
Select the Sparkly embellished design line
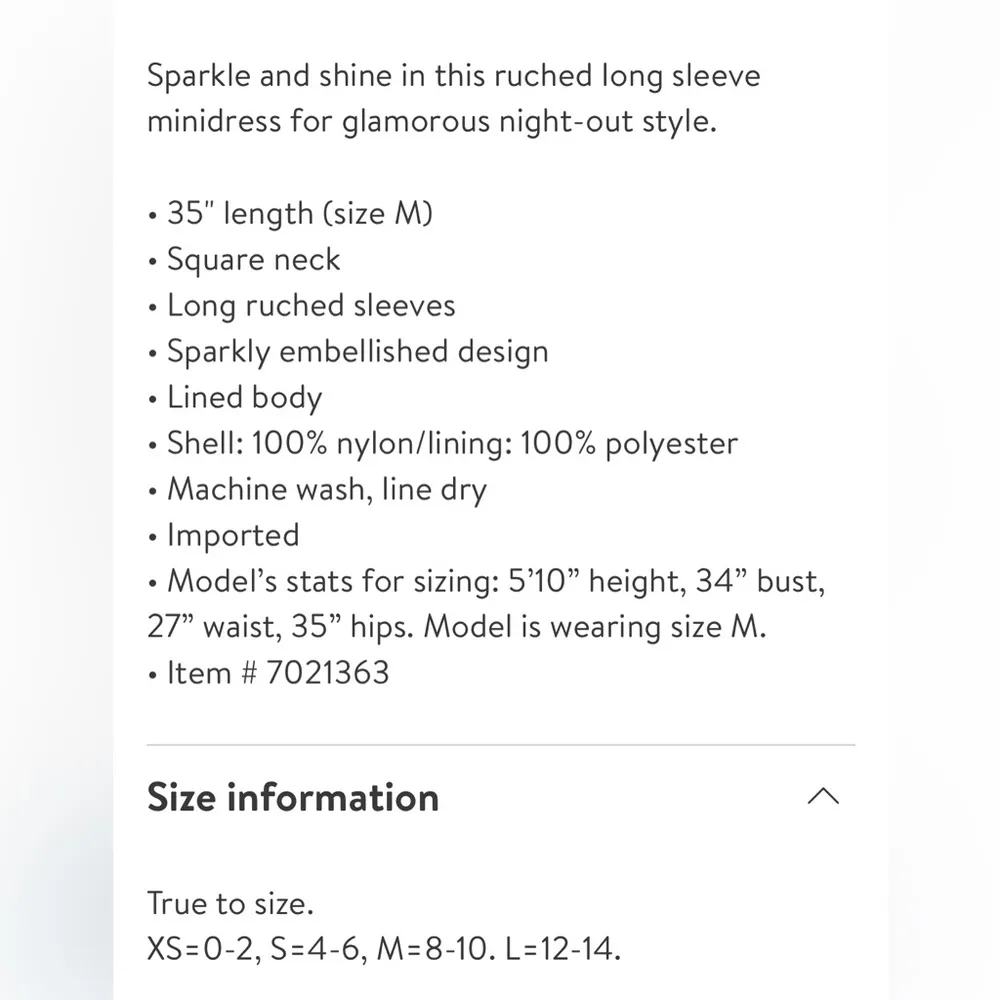click(357, 351)
